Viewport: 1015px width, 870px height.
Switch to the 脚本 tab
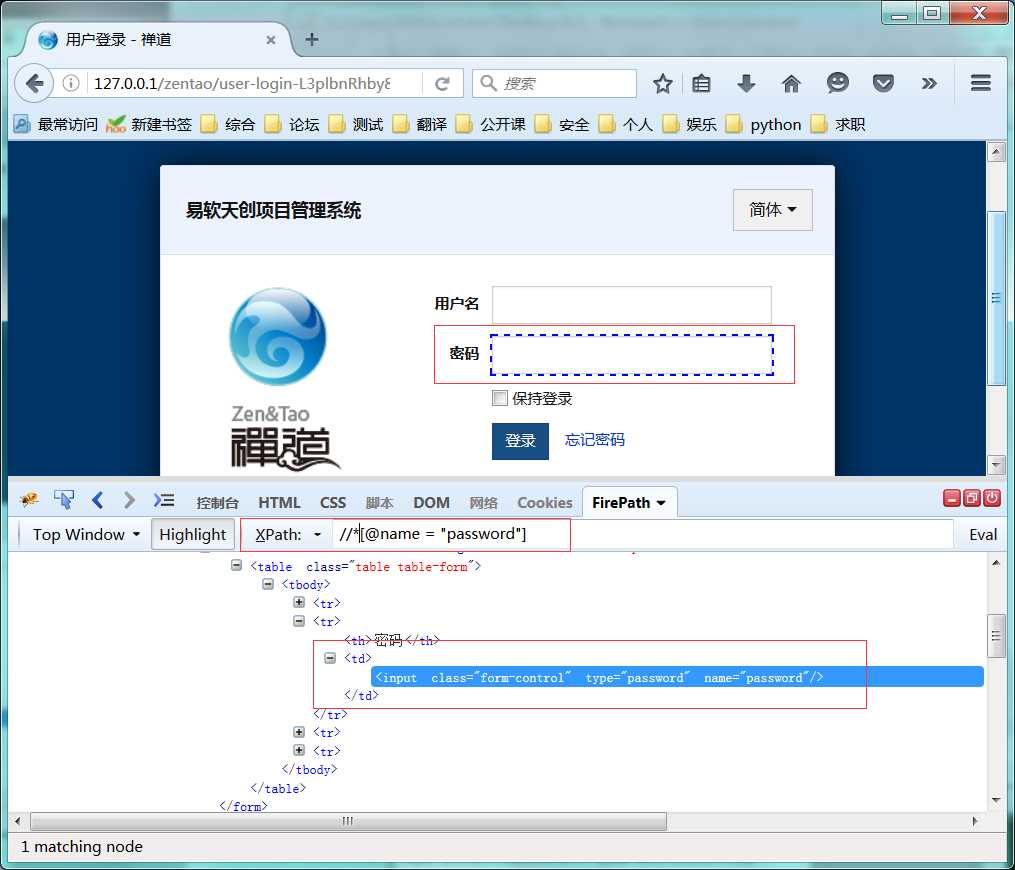(379, 503)
